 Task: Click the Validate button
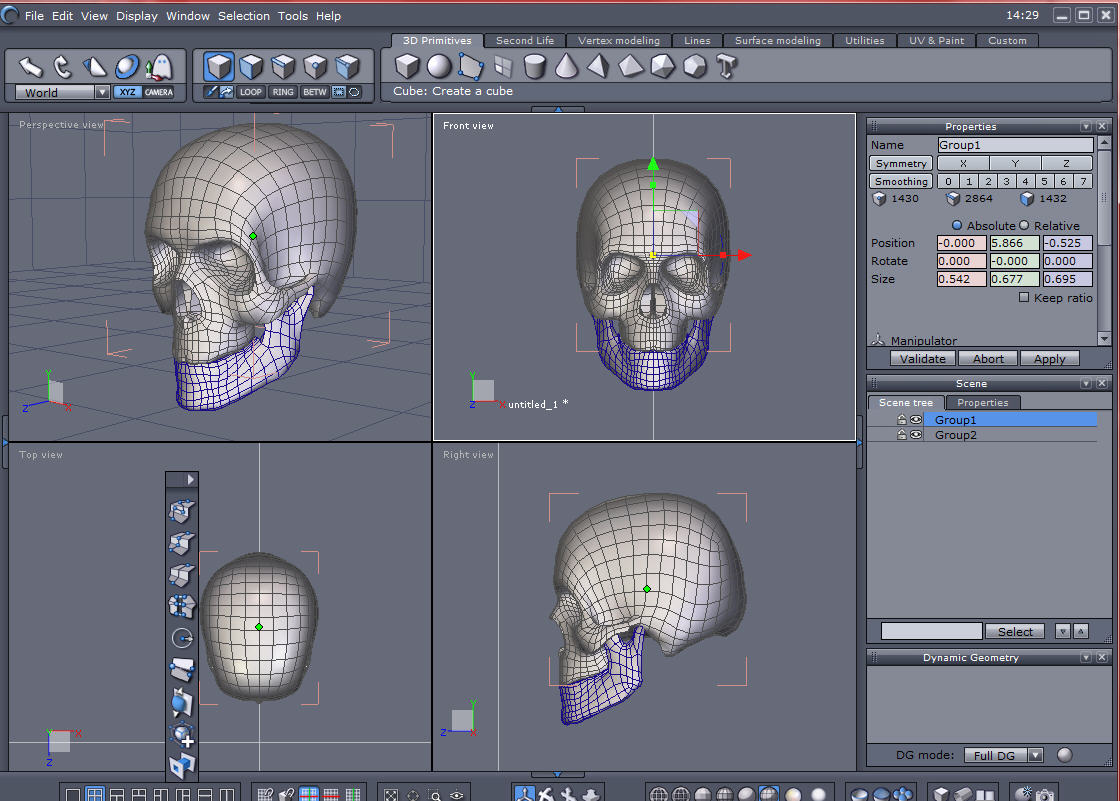pyautogui.click(x=922, y=359)
